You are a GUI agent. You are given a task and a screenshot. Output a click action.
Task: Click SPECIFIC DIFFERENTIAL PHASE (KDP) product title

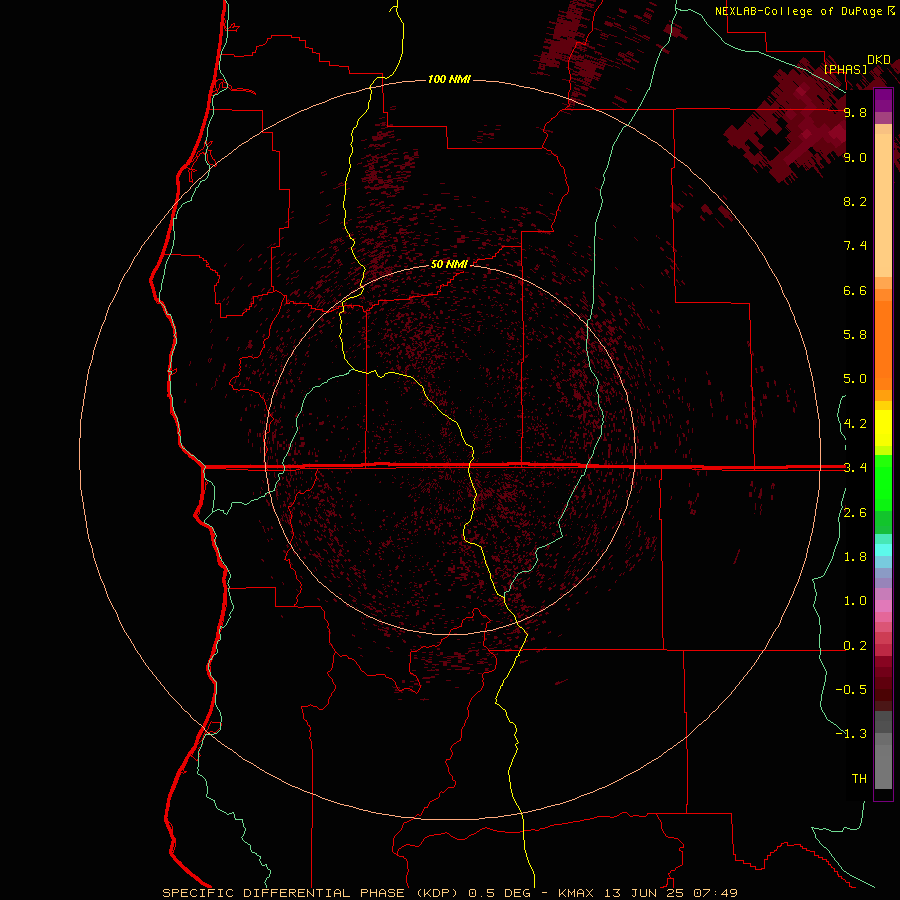(x=310, y=893)
